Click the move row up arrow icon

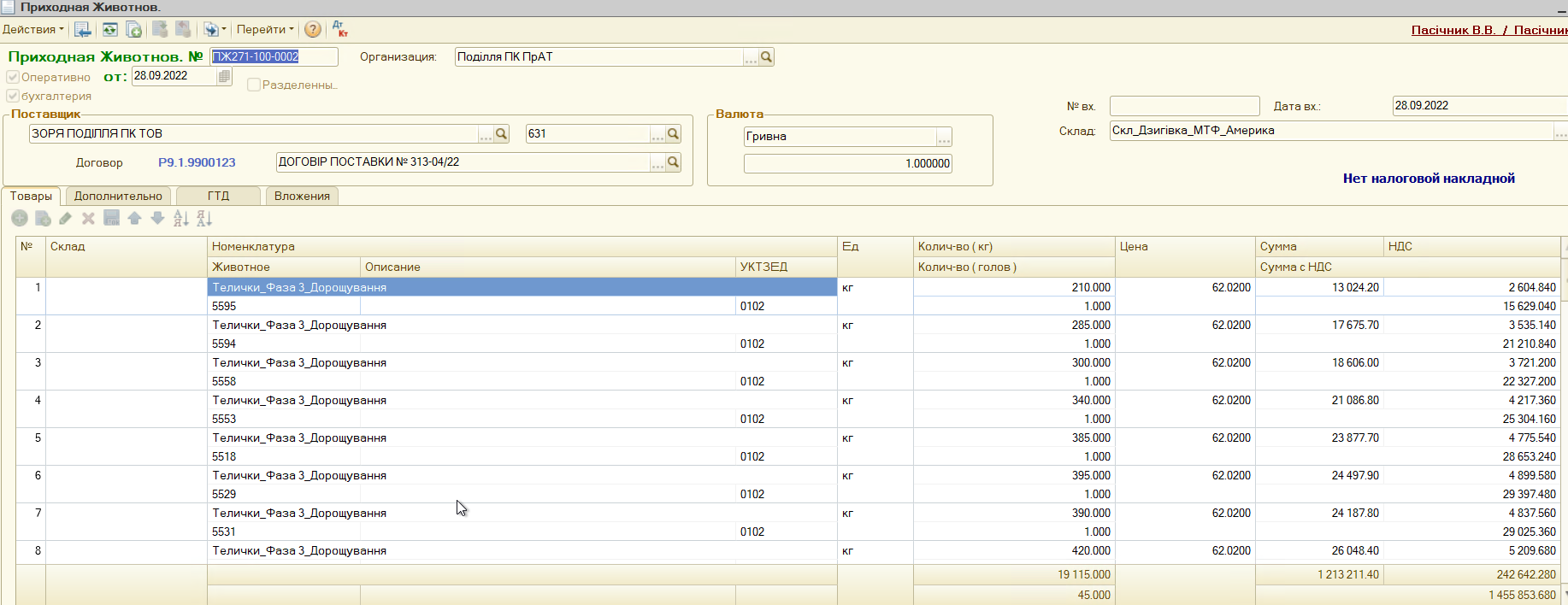pyautogui.click(x=134, y=219)
